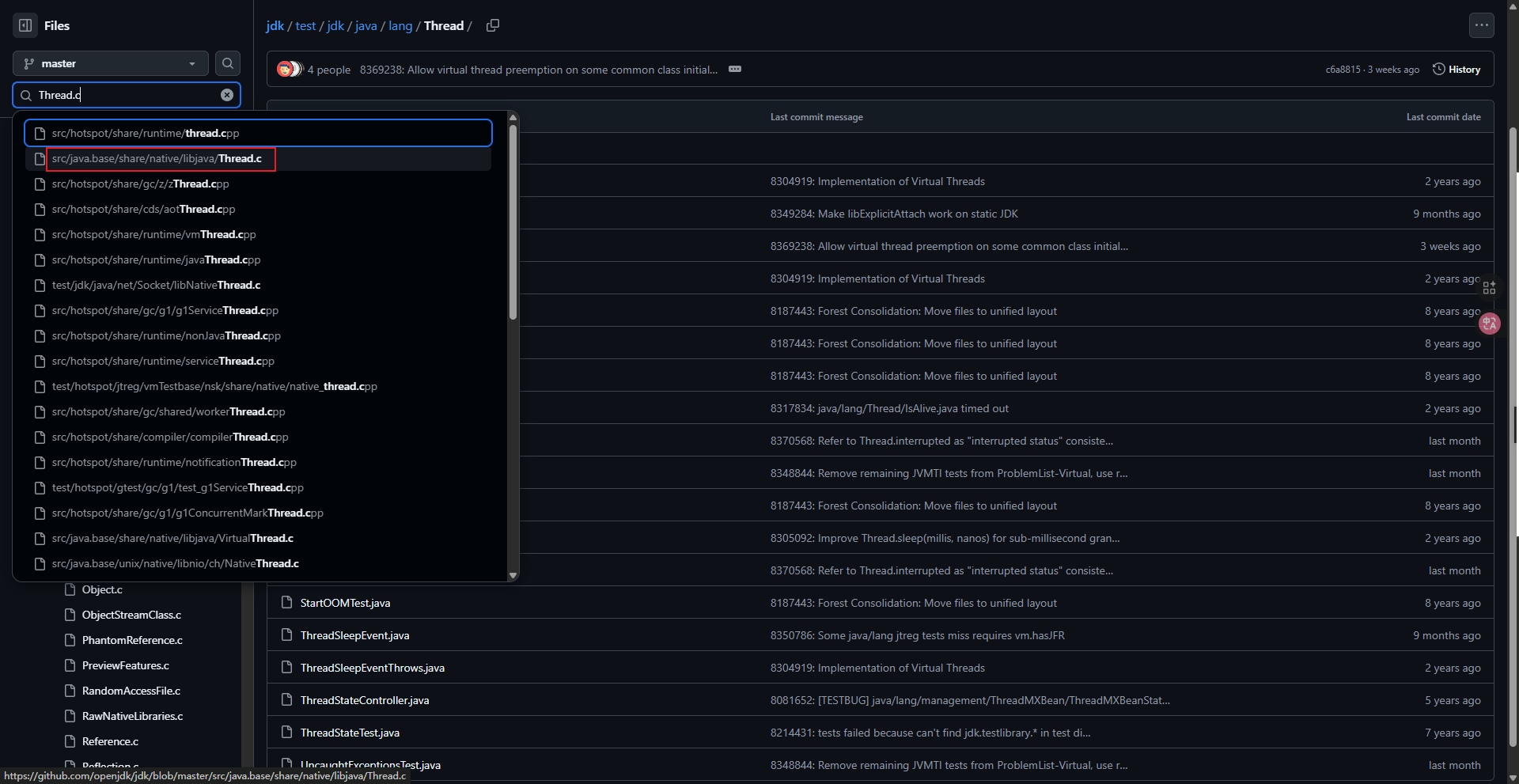Open compilerThread.cpp search result
The height and width of the screenshot is (784, 1519).
coord(258,437)
